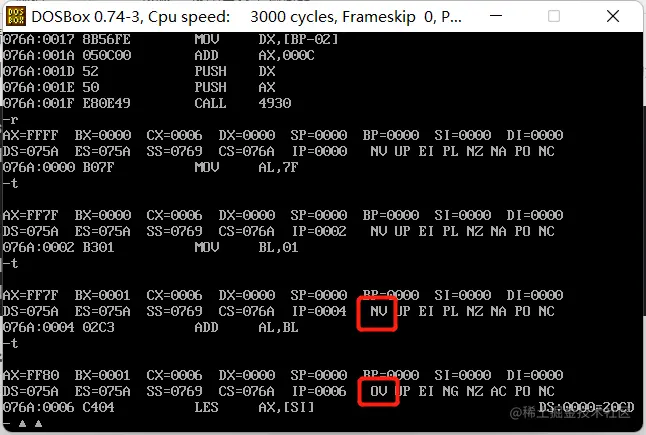Close the DOSBox window
The height and width of the screenshot is (435, 646).
(x=613, y=16)
